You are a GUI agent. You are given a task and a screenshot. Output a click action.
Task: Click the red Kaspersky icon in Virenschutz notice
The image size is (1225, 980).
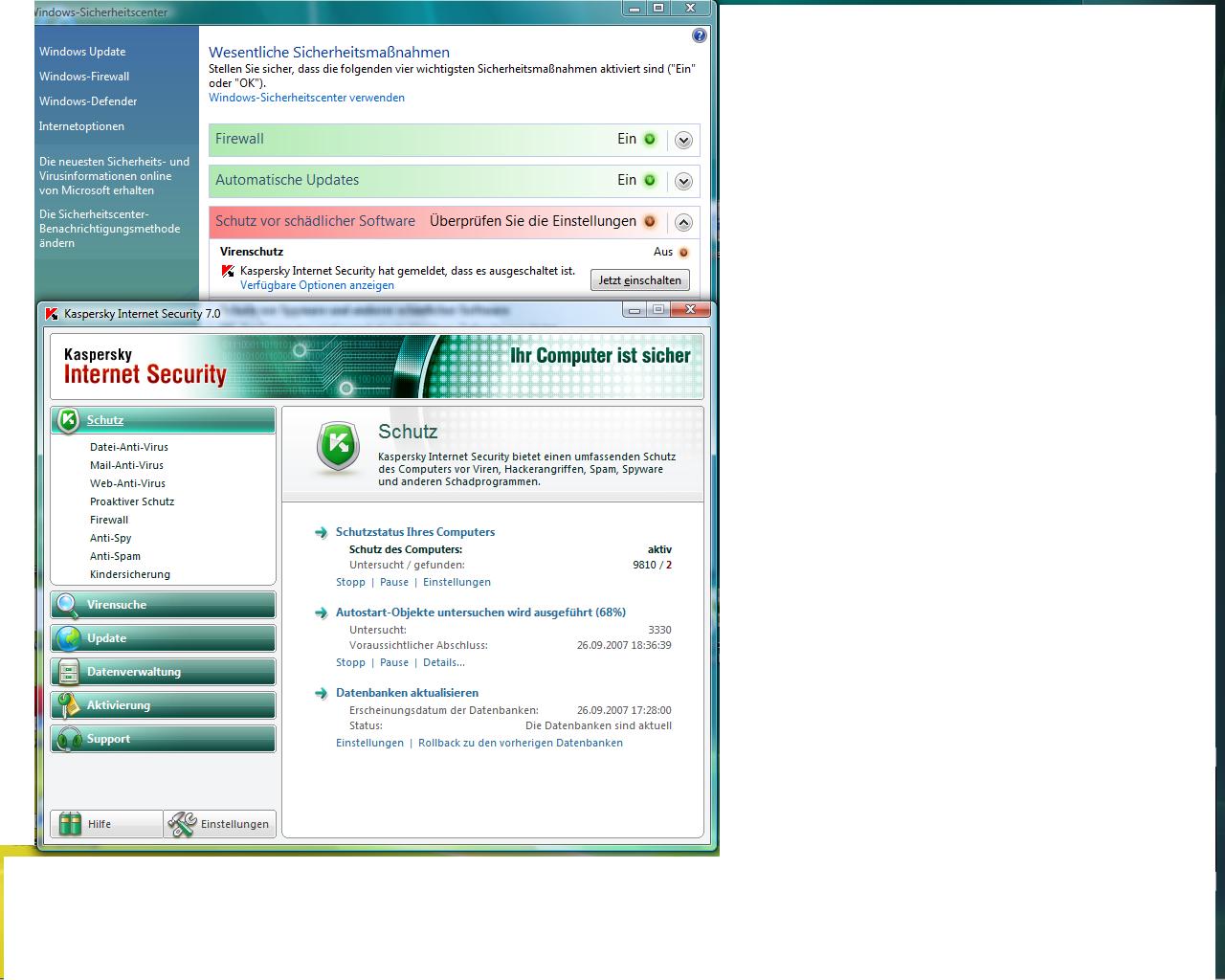[x=228, y=272]
